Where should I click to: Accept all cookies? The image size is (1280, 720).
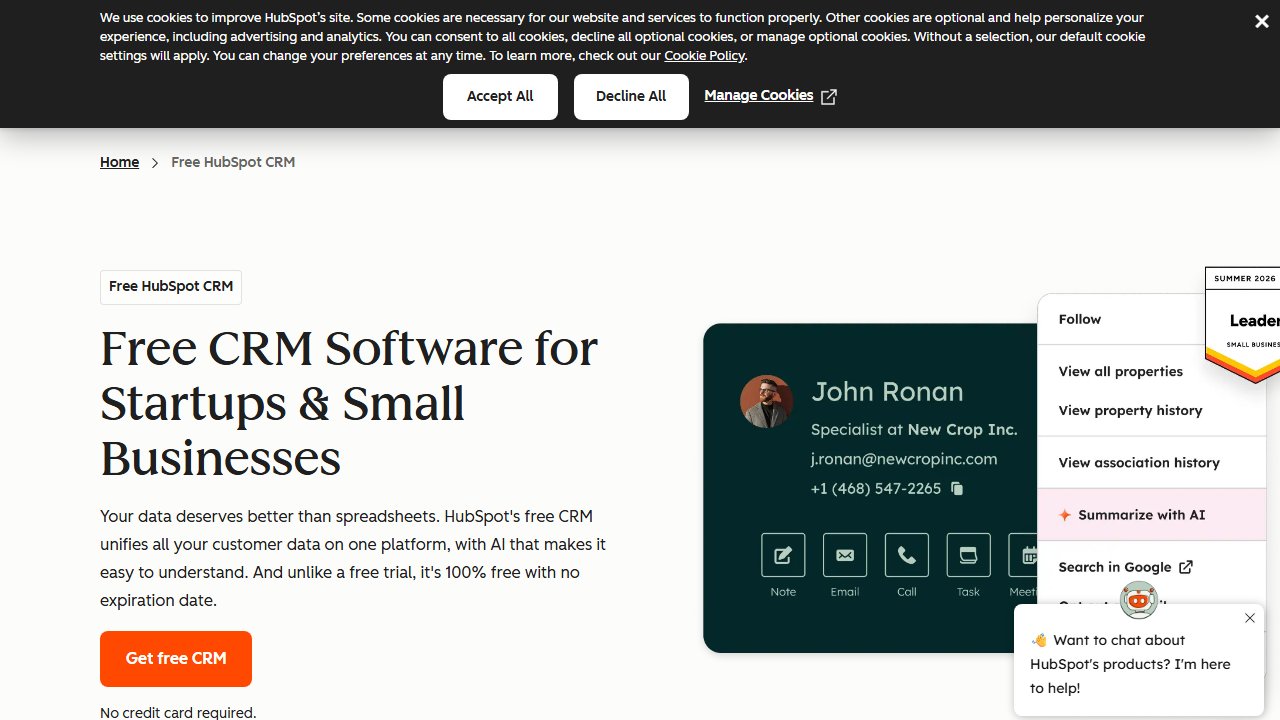[x=500, y=97]
